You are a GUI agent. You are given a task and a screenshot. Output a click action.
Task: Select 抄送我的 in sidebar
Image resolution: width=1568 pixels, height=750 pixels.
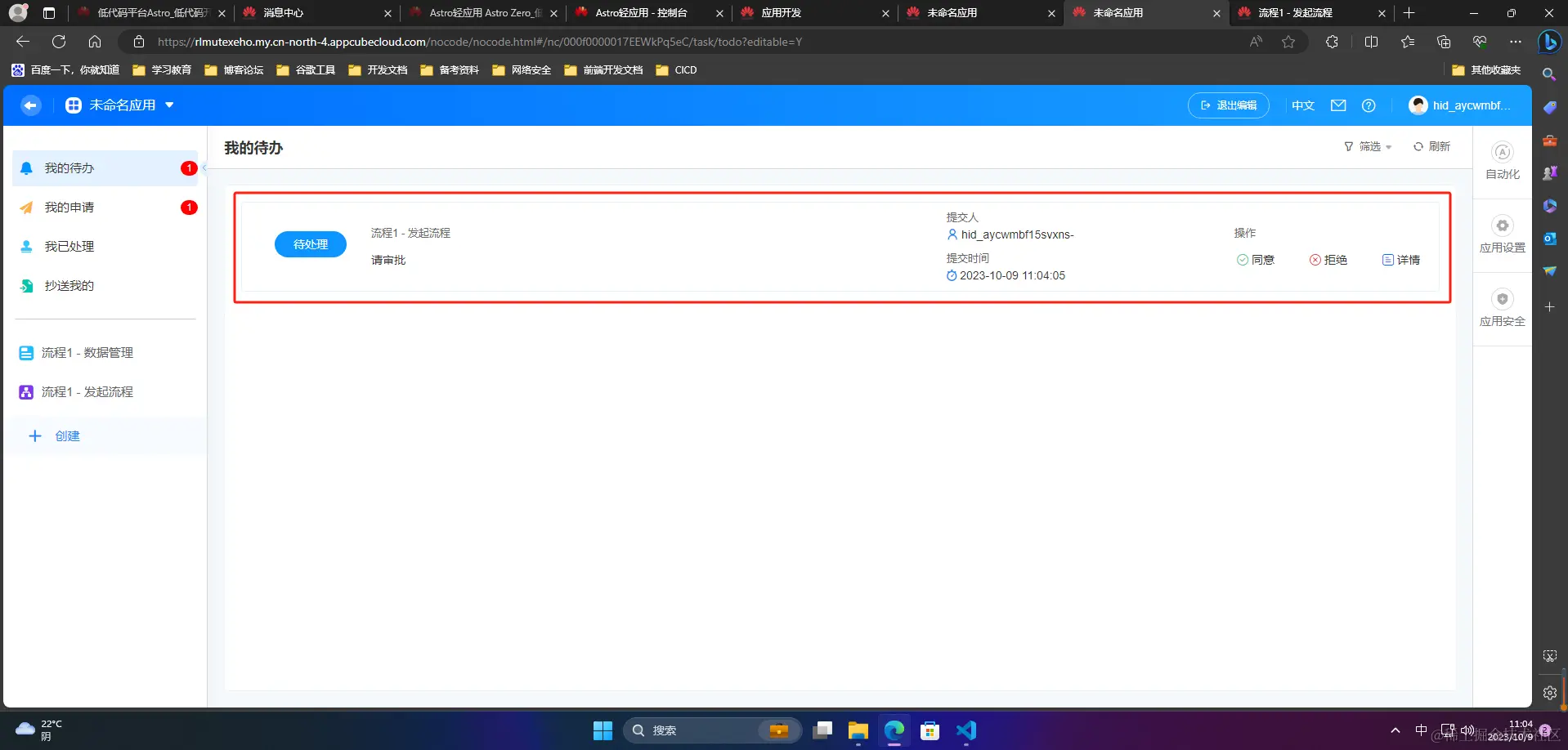106,286
